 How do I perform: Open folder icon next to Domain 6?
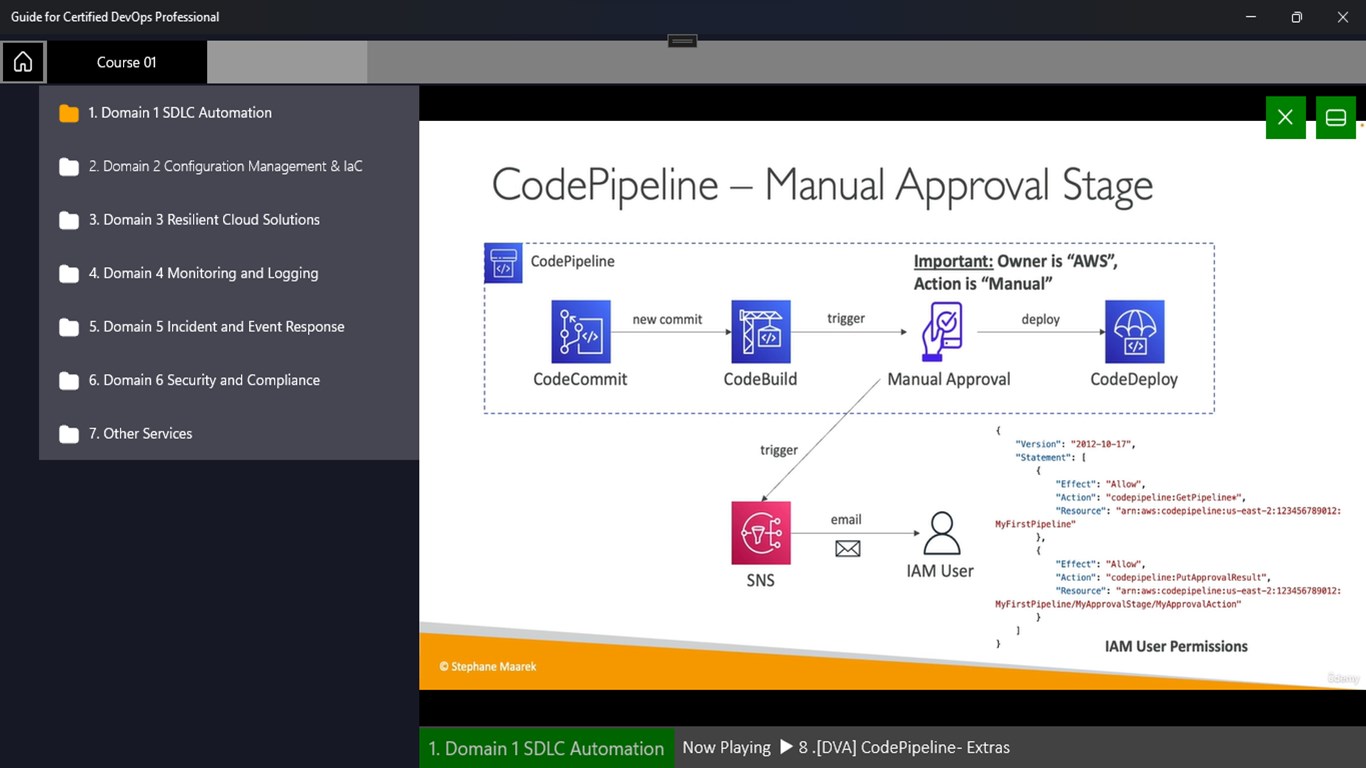pyautogui.click(x=69, y=381)
